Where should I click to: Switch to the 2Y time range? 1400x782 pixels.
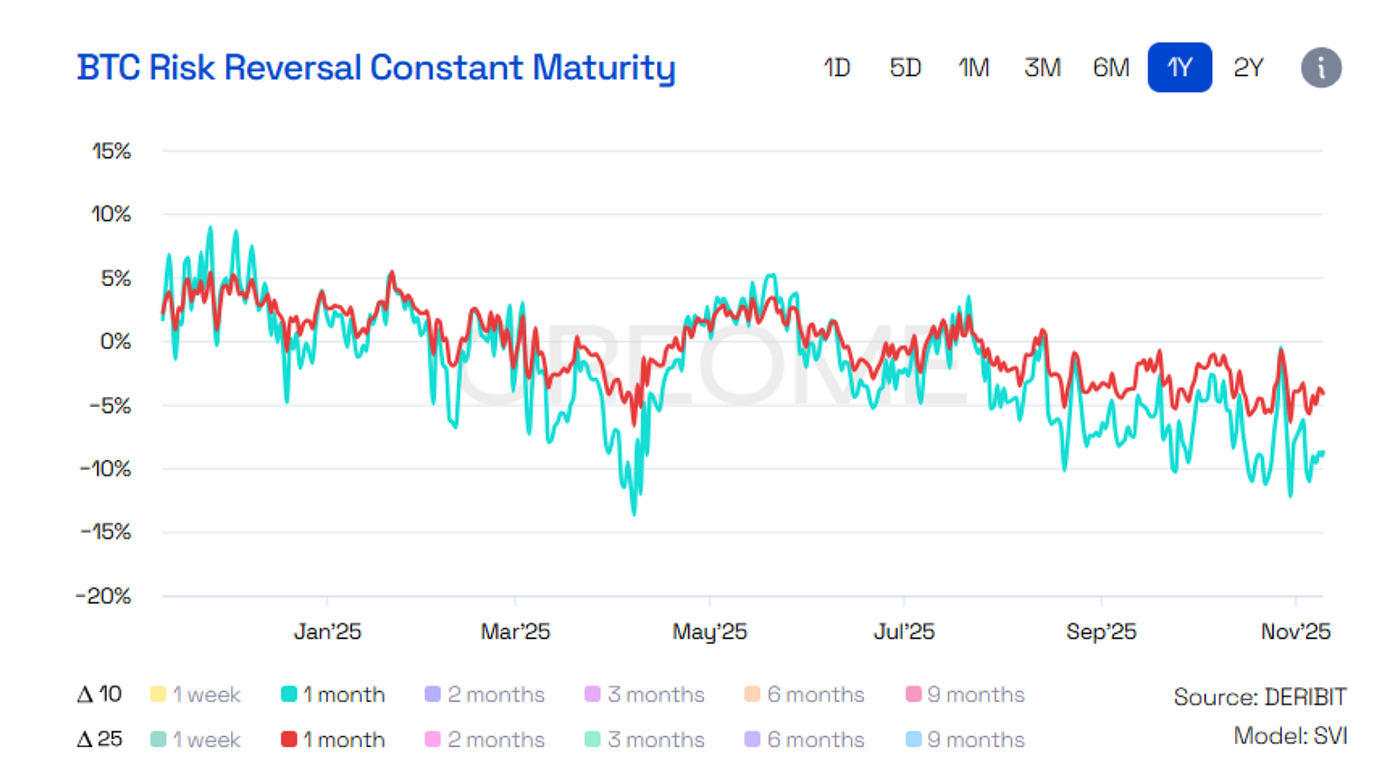(1248, 68)
